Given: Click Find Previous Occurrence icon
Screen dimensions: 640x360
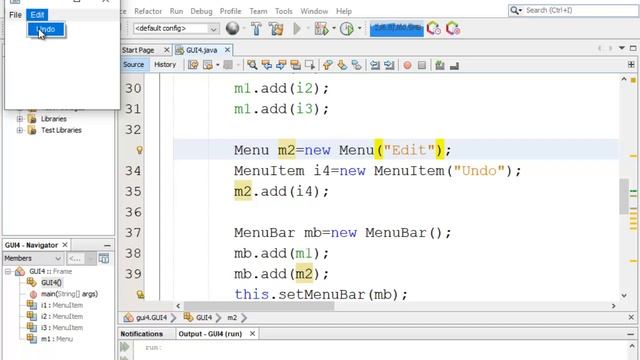Looking at the screenshot, I should point(267,65).
